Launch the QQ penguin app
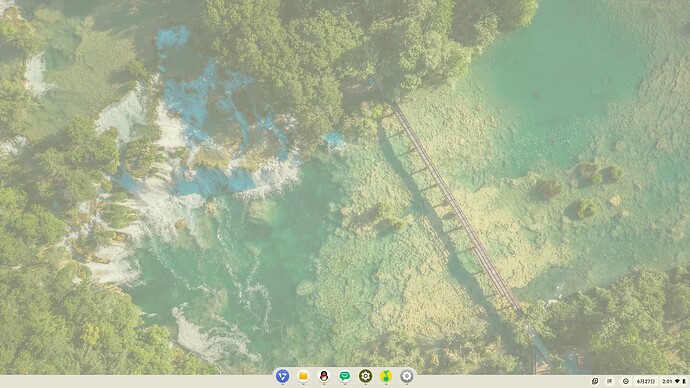 [x=324, y=376]
